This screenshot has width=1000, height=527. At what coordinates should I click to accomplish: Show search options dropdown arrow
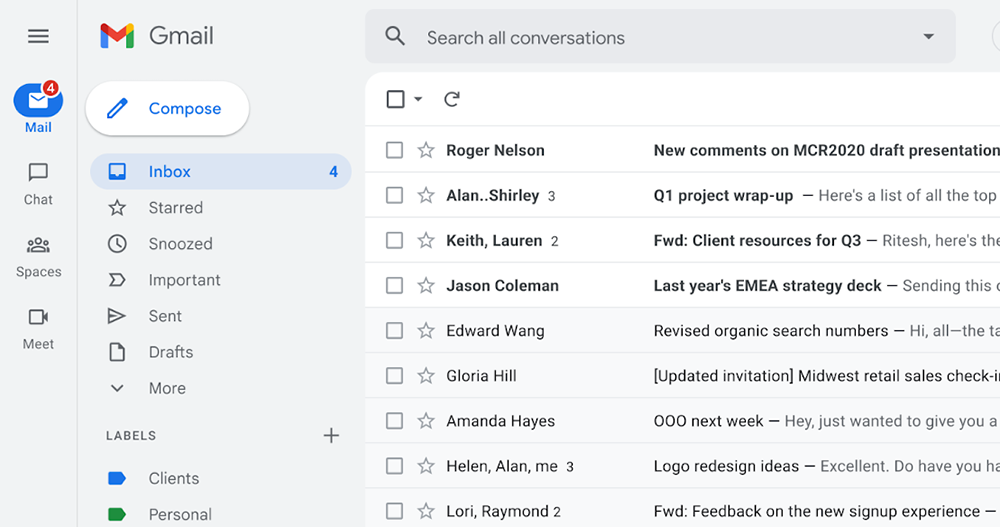pyautogui.click(x=928, y=37)
